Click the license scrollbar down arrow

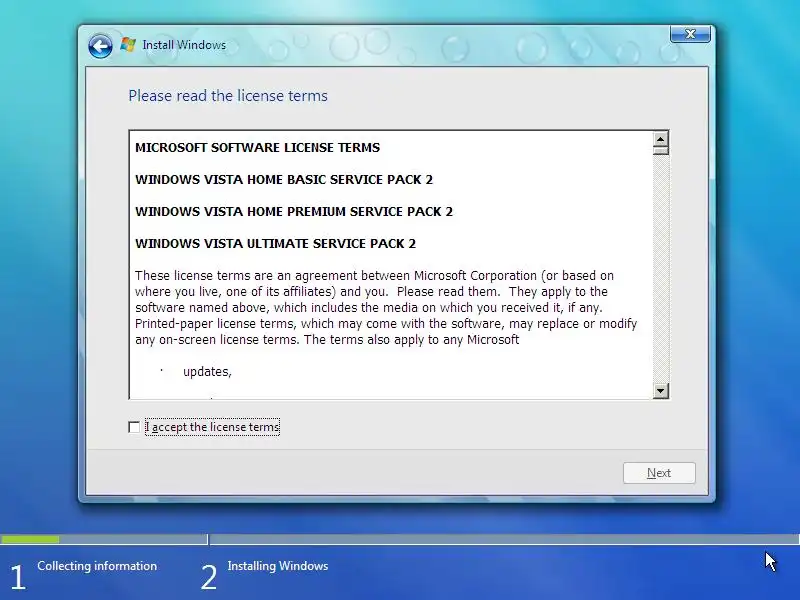point(661,391)
